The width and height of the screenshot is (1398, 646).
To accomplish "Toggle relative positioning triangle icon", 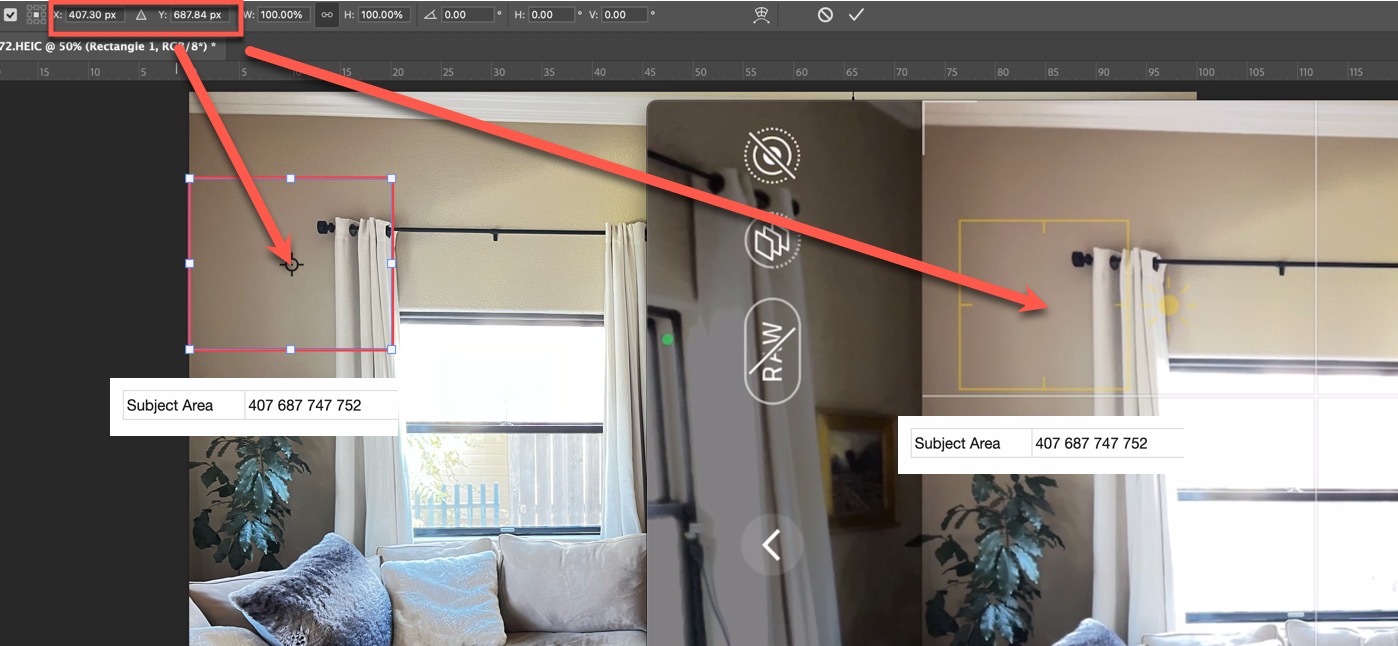I will [141, 15].
